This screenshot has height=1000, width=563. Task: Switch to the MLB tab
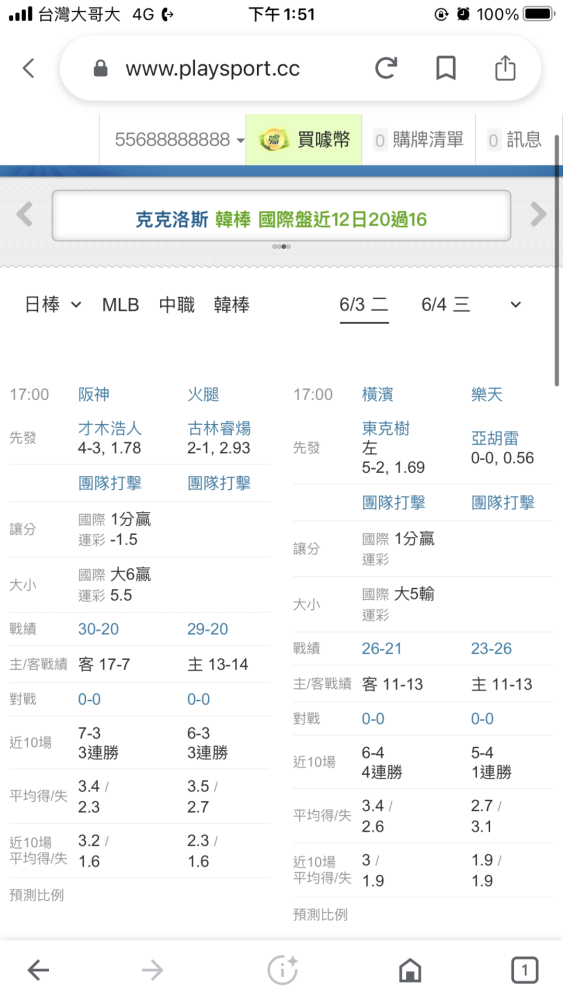[121, 305]
